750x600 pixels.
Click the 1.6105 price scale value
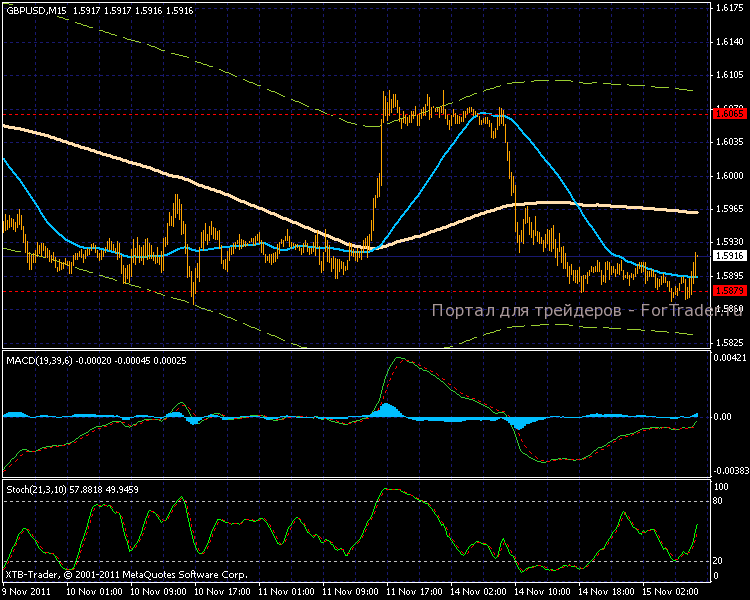730,75
